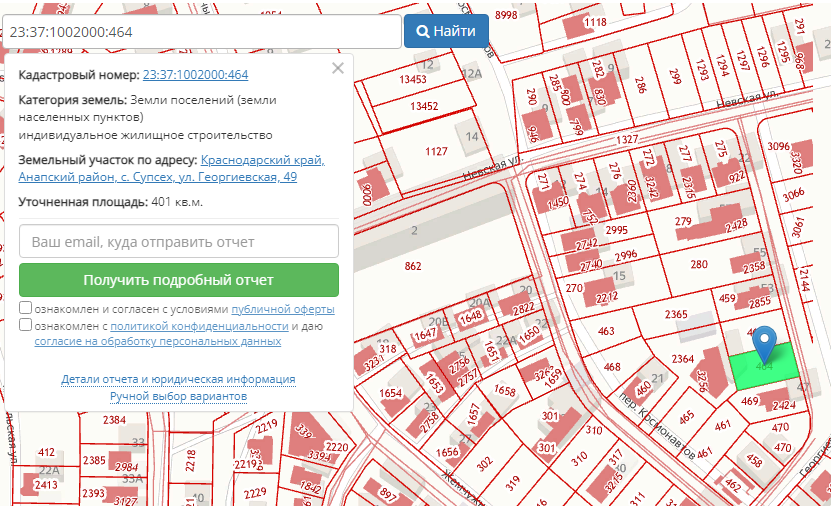Open the политикой конфиденциальности link
This screenshot has width=831, height=506.
click(x=199, y=326)
